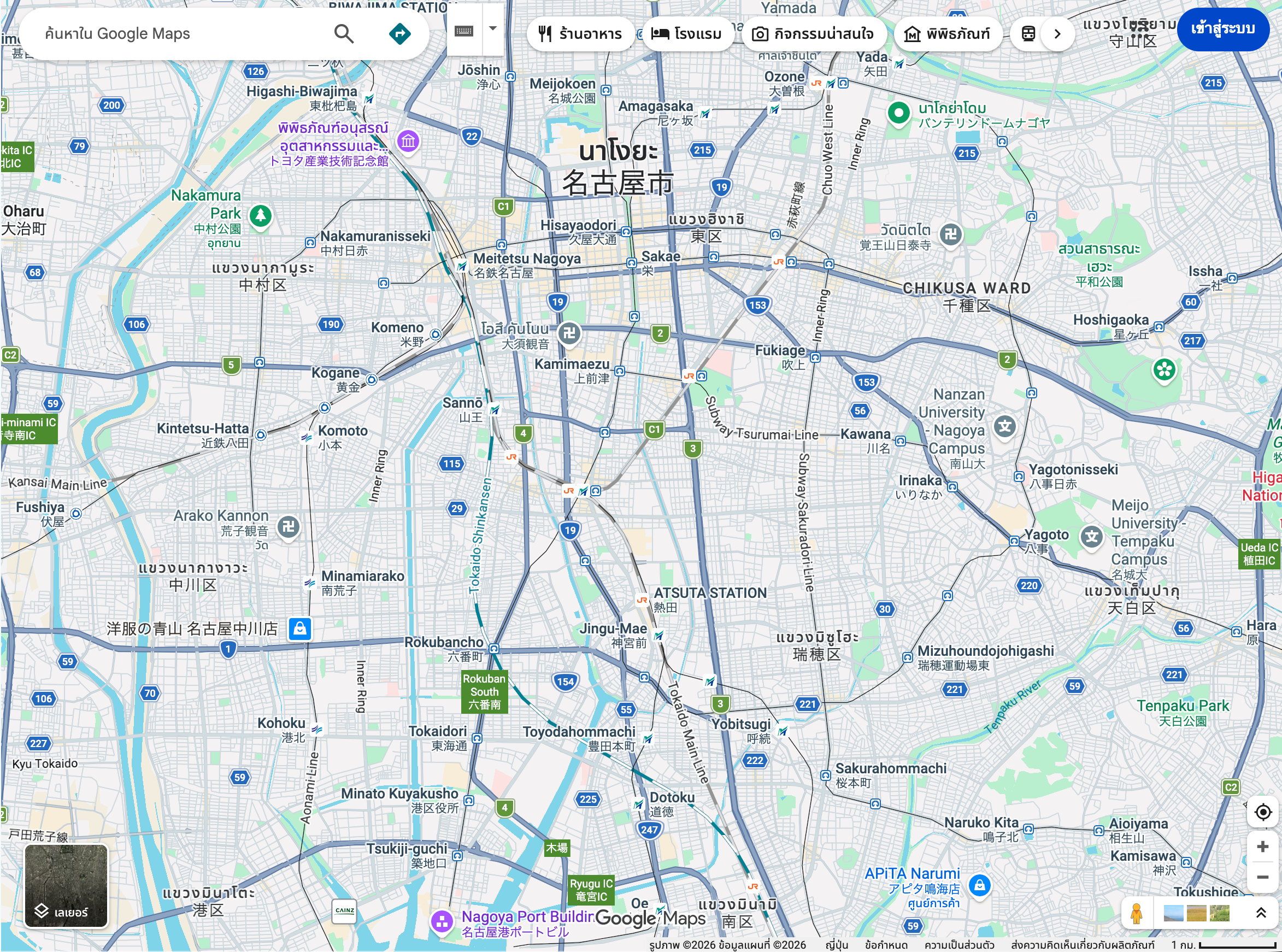
Task: Click the ATSUTA STATION label
Action: [x=710, y=593]
